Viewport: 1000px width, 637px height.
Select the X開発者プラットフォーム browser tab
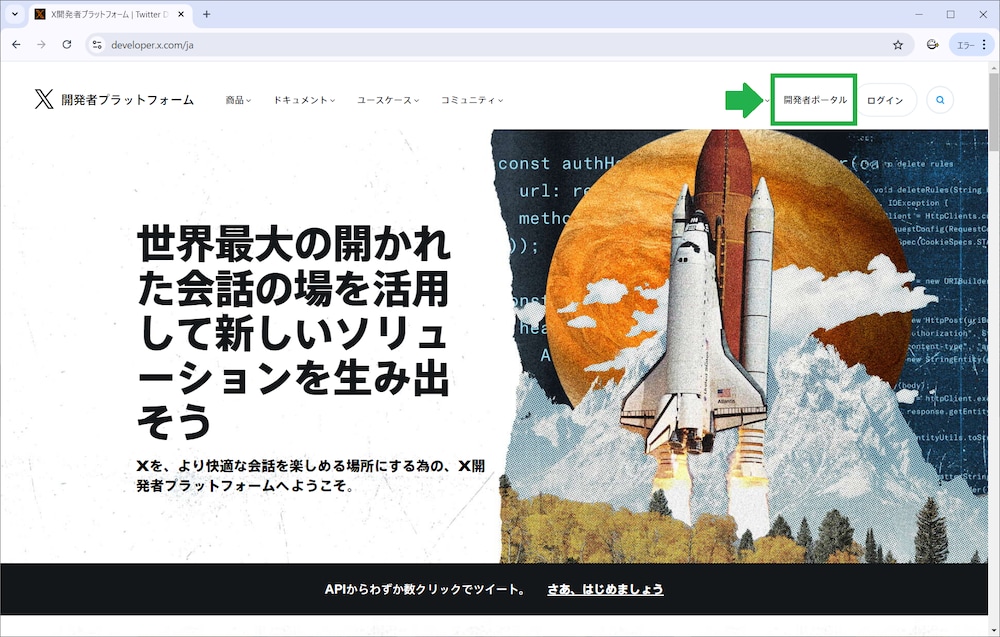pos(110,14)
